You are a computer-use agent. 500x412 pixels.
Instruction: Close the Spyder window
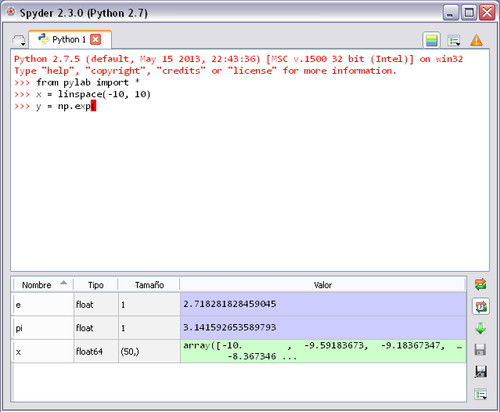coord(487,13)
